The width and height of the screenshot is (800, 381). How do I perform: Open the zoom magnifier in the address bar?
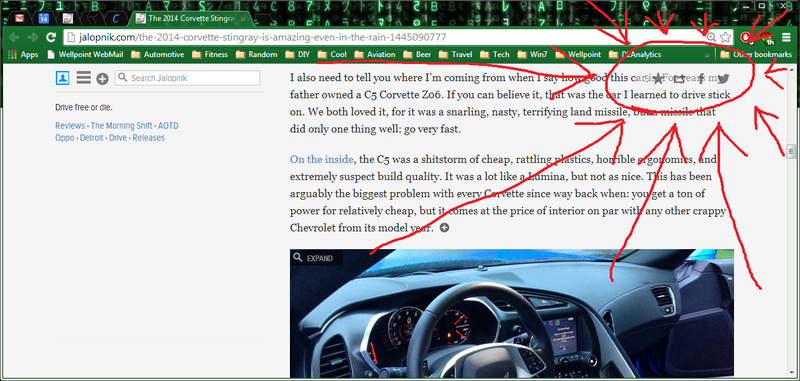pos(711,37)
